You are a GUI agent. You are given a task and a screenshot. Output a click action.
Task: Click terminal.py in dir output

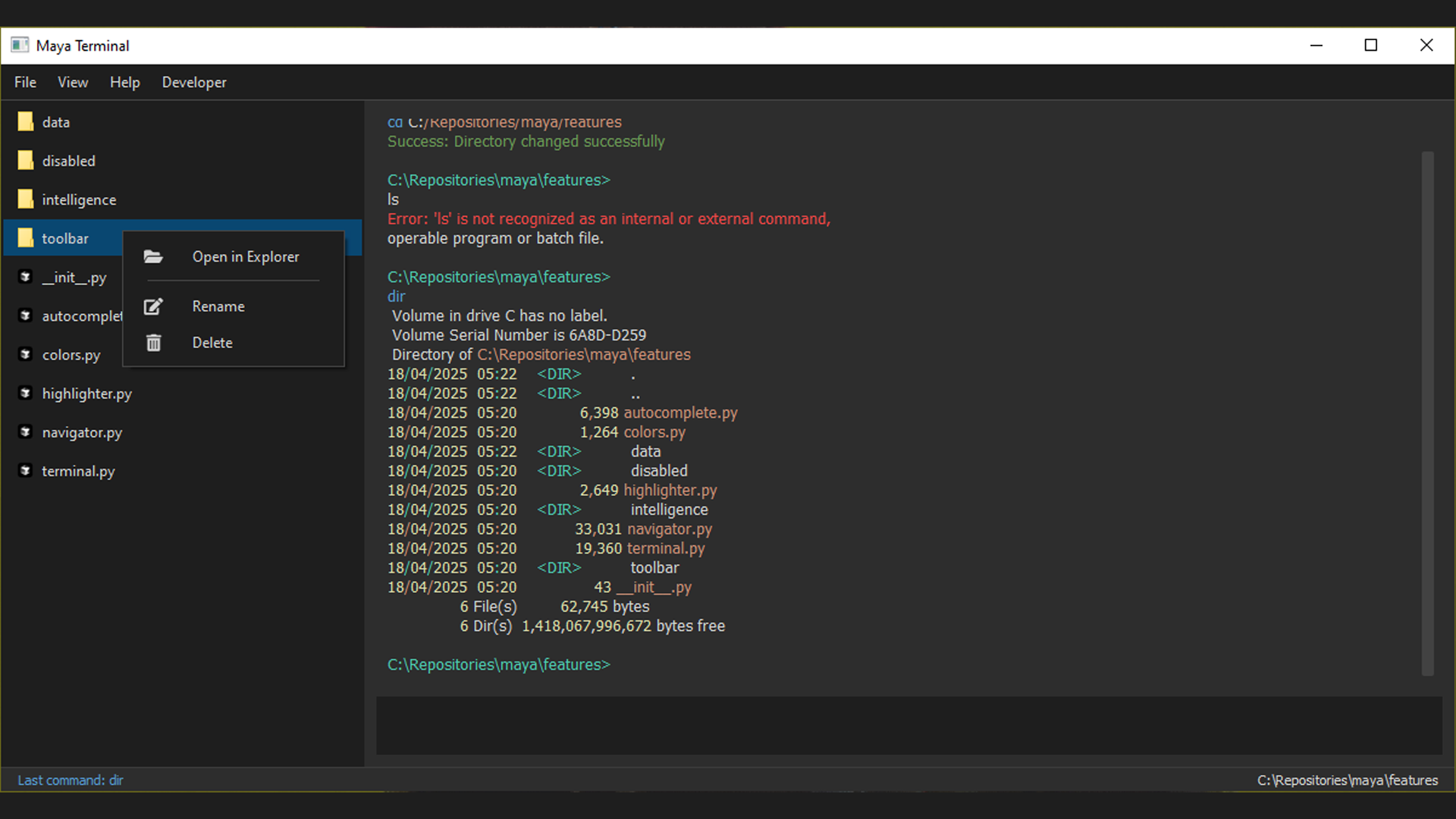[666, 548]
